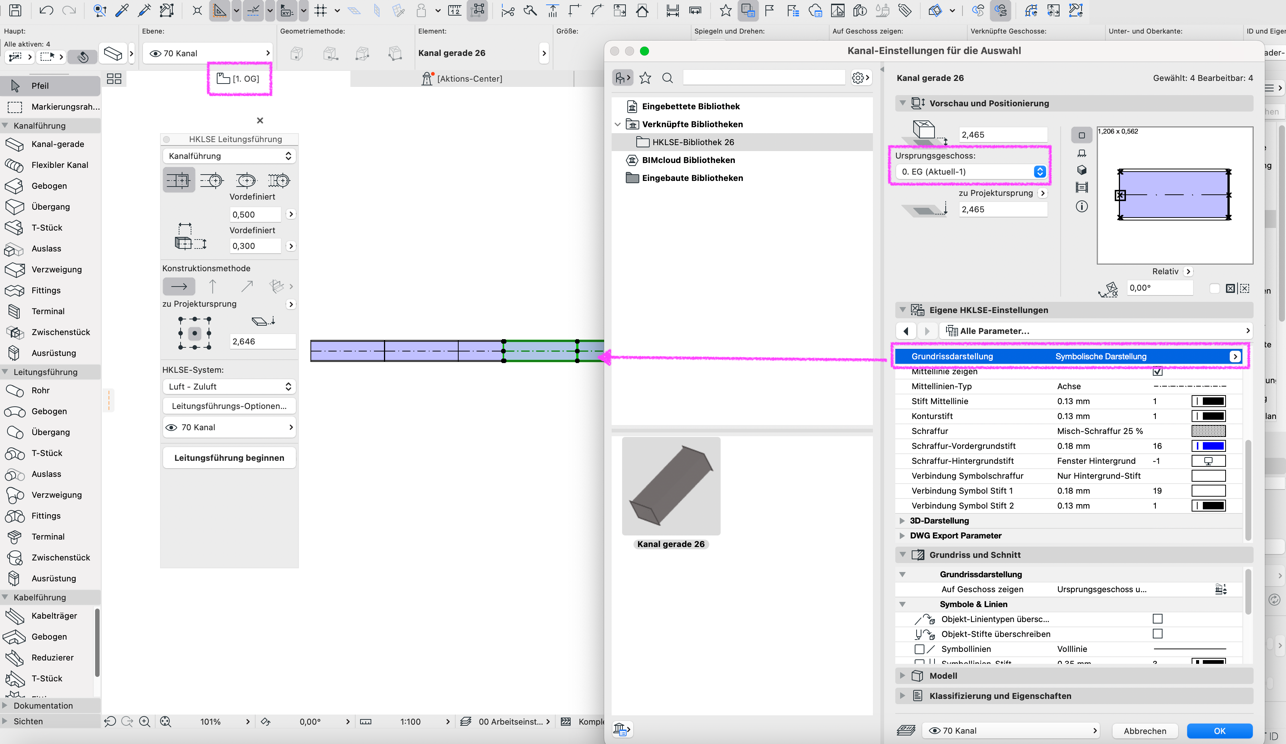Switch the preview to 3D cube view
The width and height of the screenshot is (1286, 744).
(x=1081, y=170)
